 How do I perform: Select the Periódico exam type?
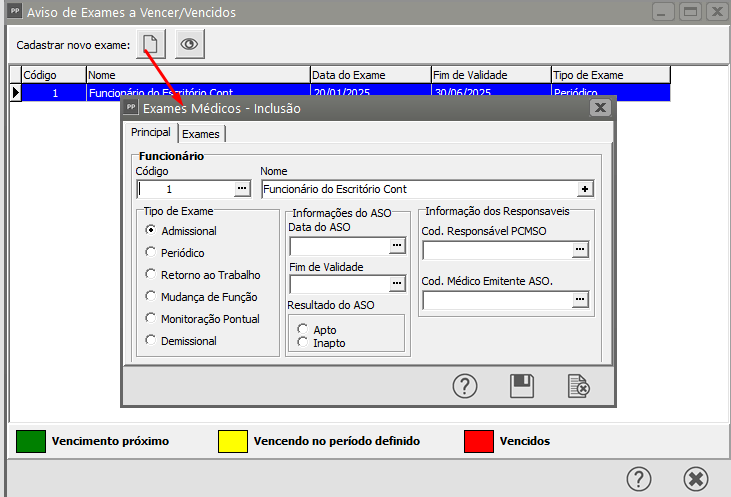[x=151, y=253]
